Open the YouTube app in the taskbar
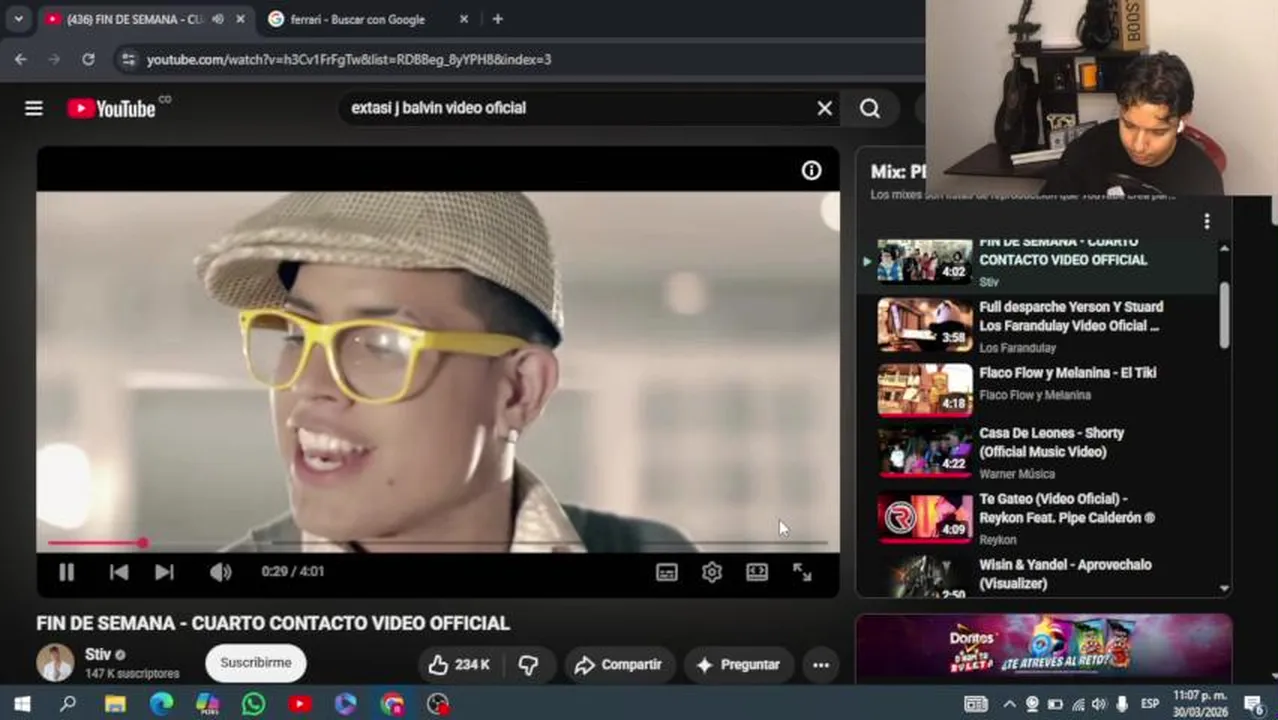 (300, 704)
